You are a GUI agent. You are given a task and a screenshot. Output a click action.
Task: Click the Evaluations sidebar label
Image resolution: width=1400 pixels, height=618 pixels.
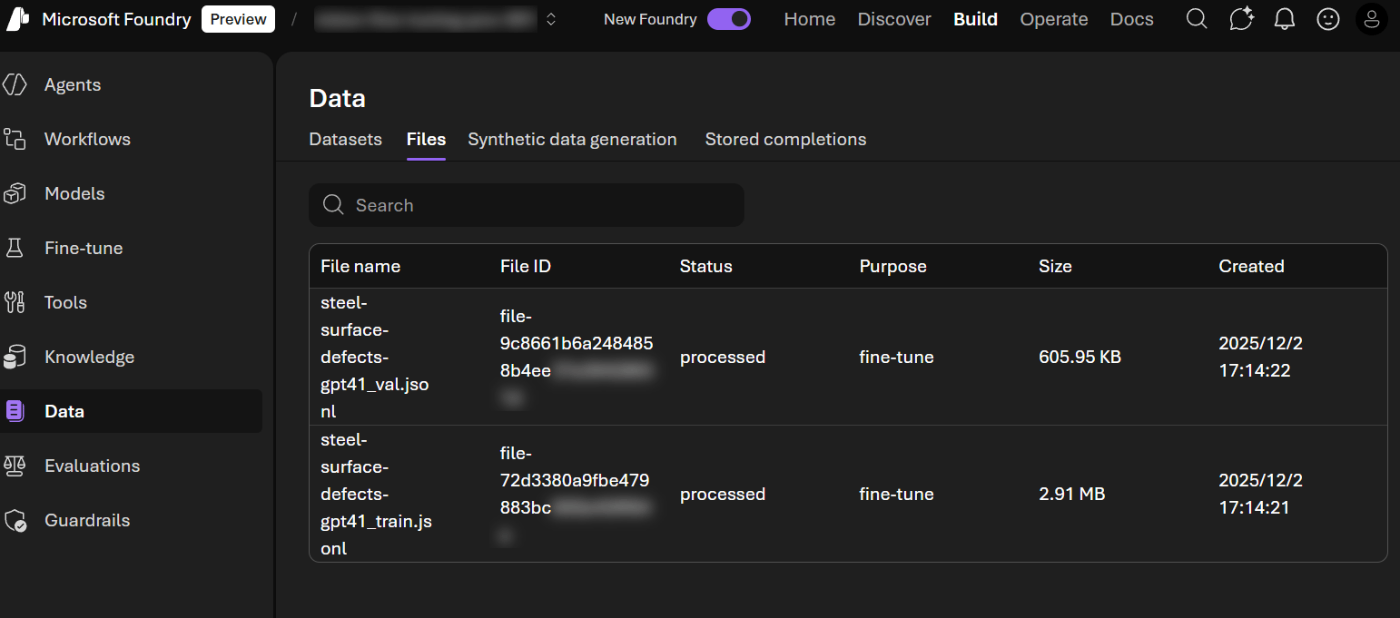click(x=92, y=466)
